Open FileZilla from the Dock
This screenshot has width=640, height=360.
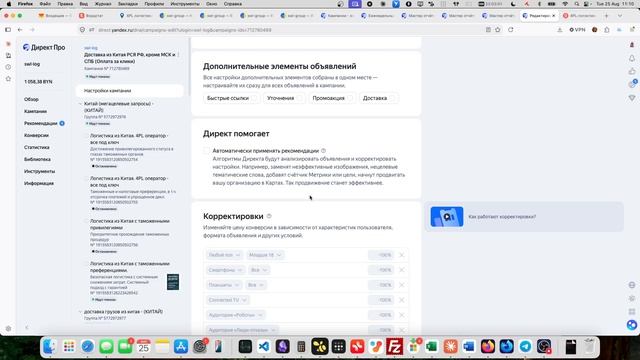(x=395, y=347)
